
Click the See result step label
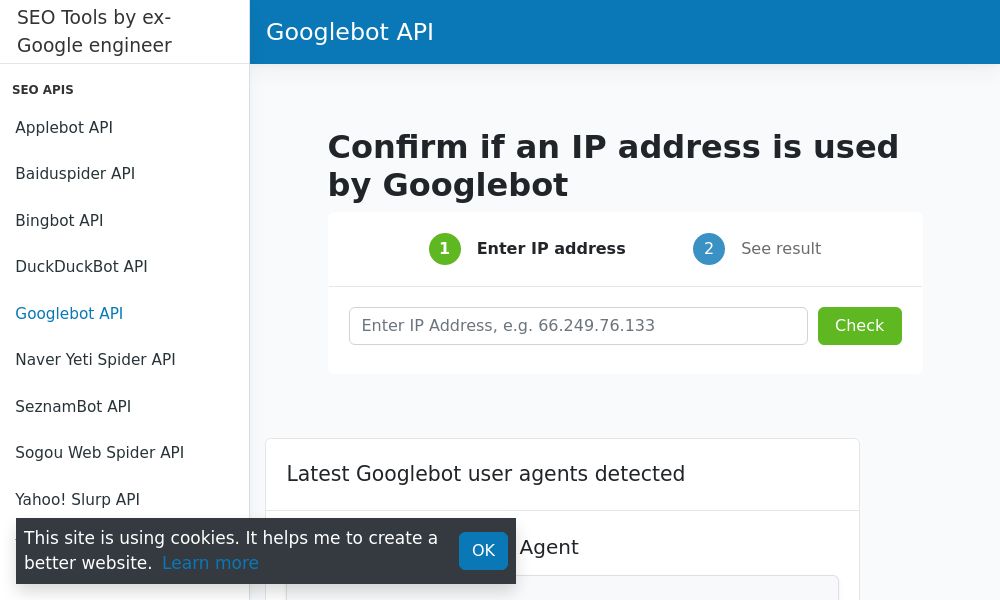click(x=781, y=249)
